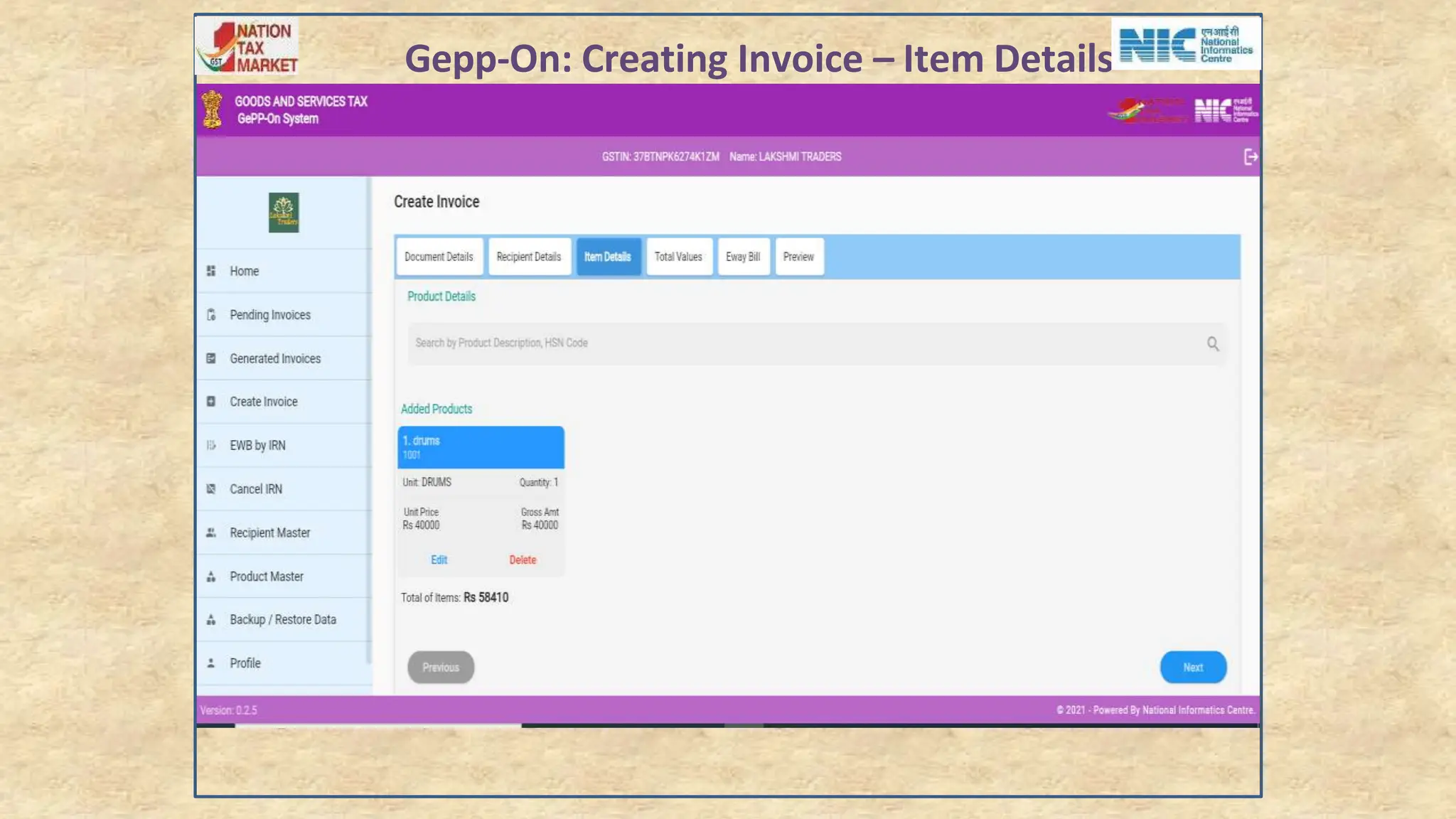This screenshot has height=819, width=1456.
Task: Switch to Recipient Details tab
Action: pos(529,257)
